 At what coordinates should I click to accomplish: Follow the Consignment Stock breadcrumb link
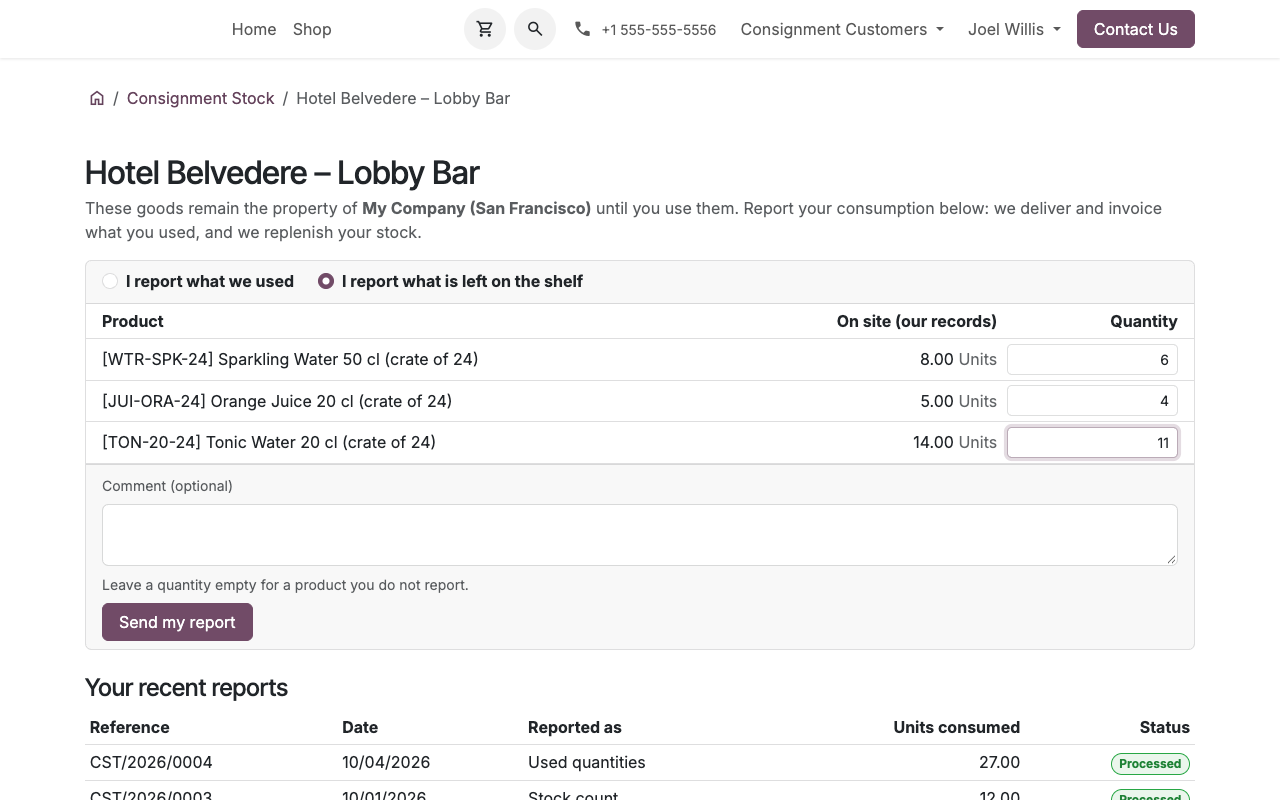coord(200,98)
